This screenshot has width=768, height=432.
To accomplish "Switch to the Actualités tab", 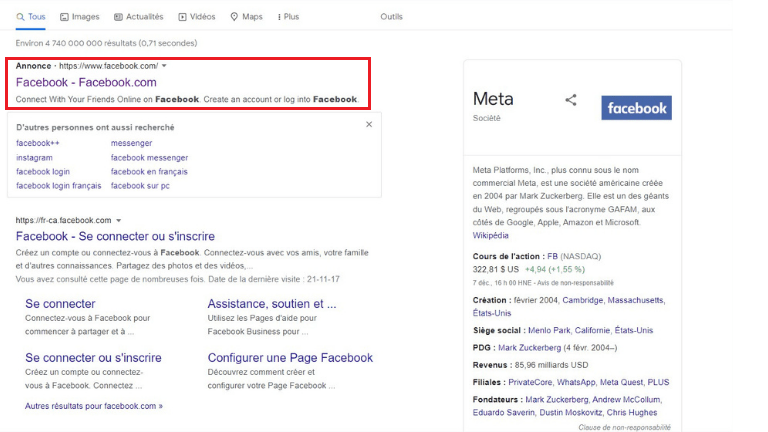I will coord(139,17).
